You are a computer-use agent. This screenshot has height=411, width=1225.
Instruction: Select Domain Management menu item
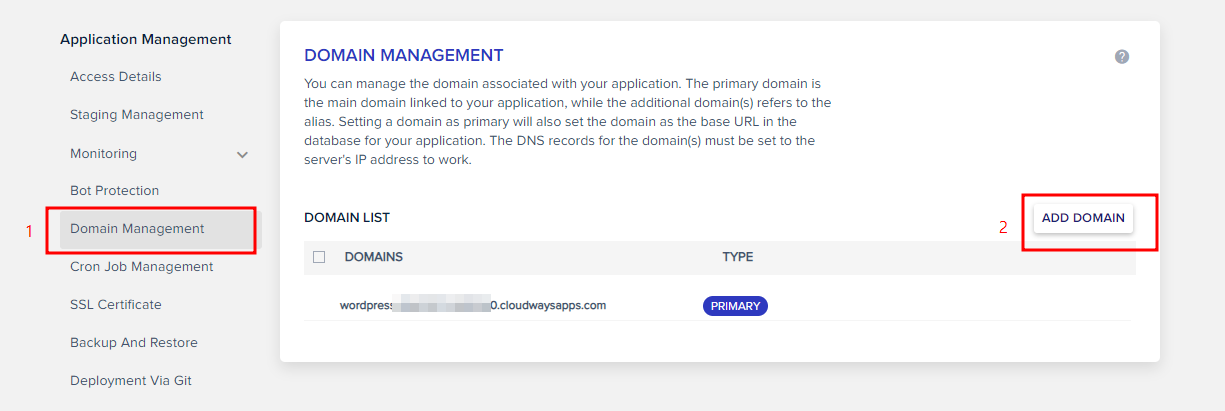(158, 229)
